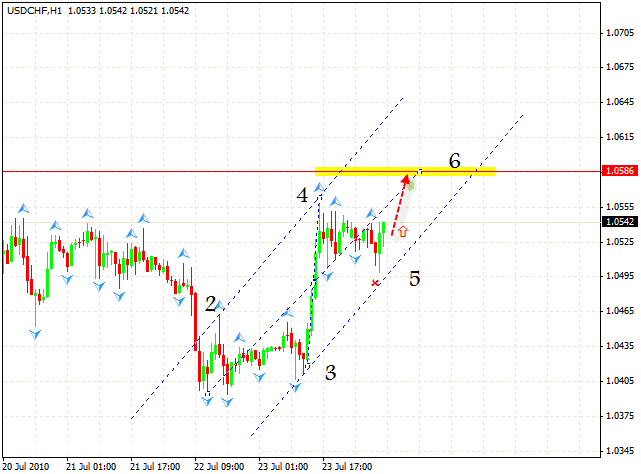Click the 21 Jul 01:00 time label
This screenshot has width=641, height=474.
pyautogui.click(x=91, y=467)
